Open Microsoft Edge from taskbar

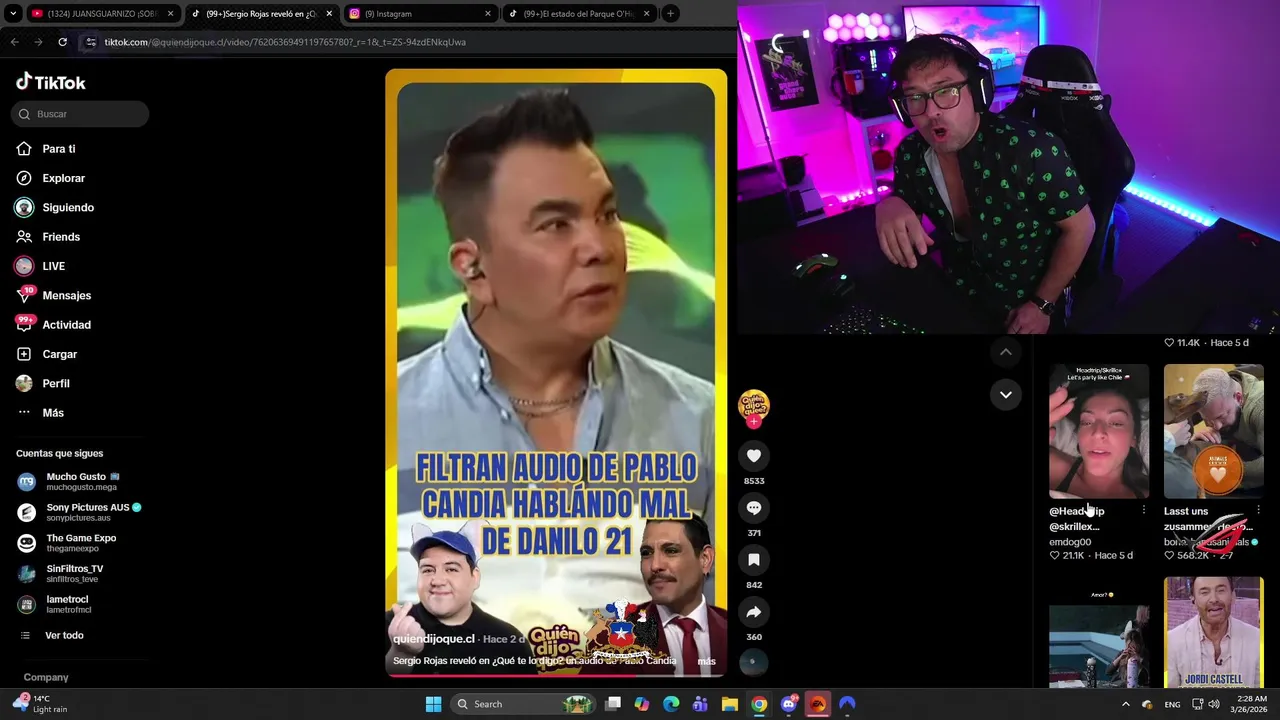[x=671, y=704]
